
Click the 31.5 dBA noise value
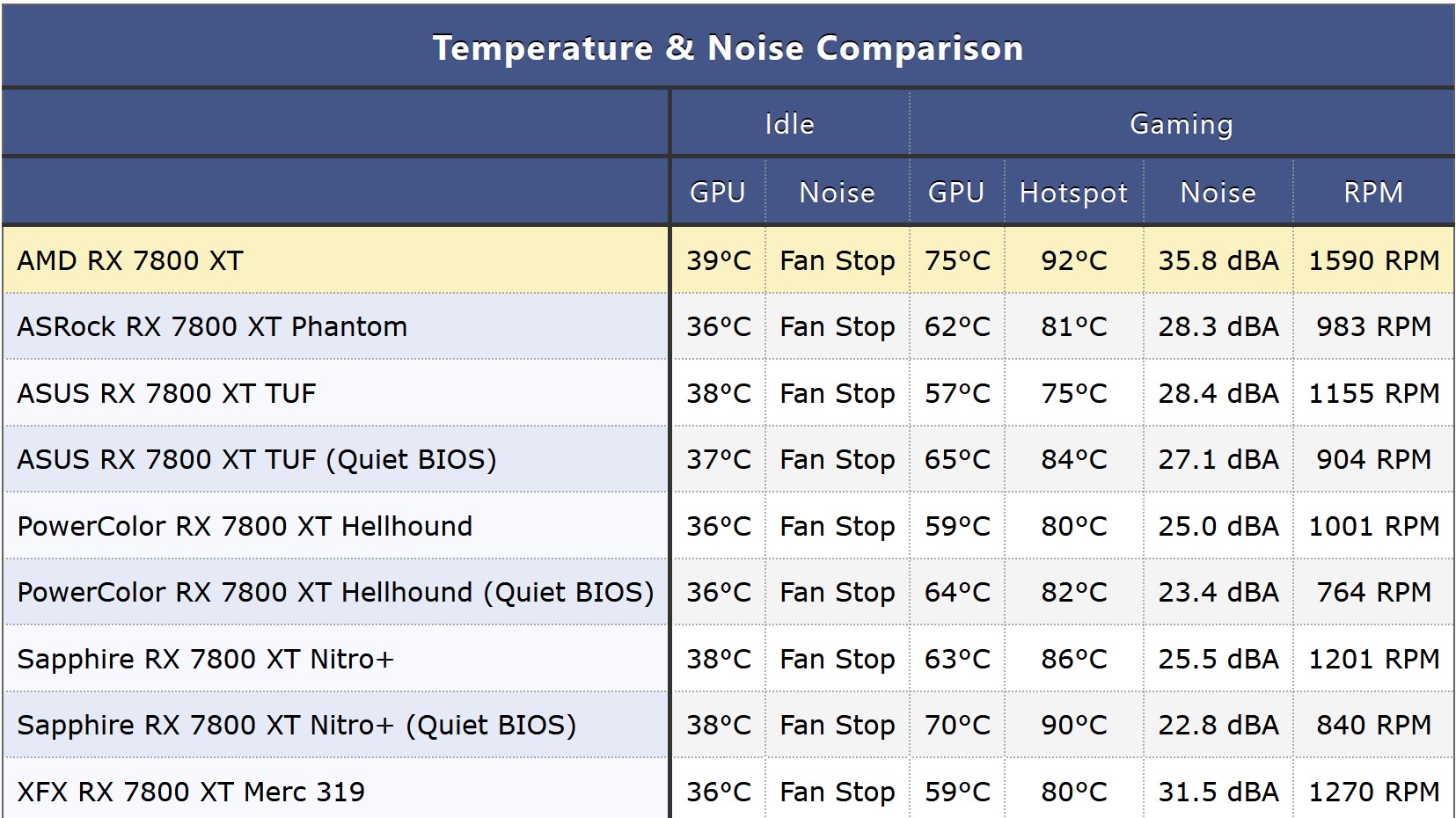tap(1218, 791)
